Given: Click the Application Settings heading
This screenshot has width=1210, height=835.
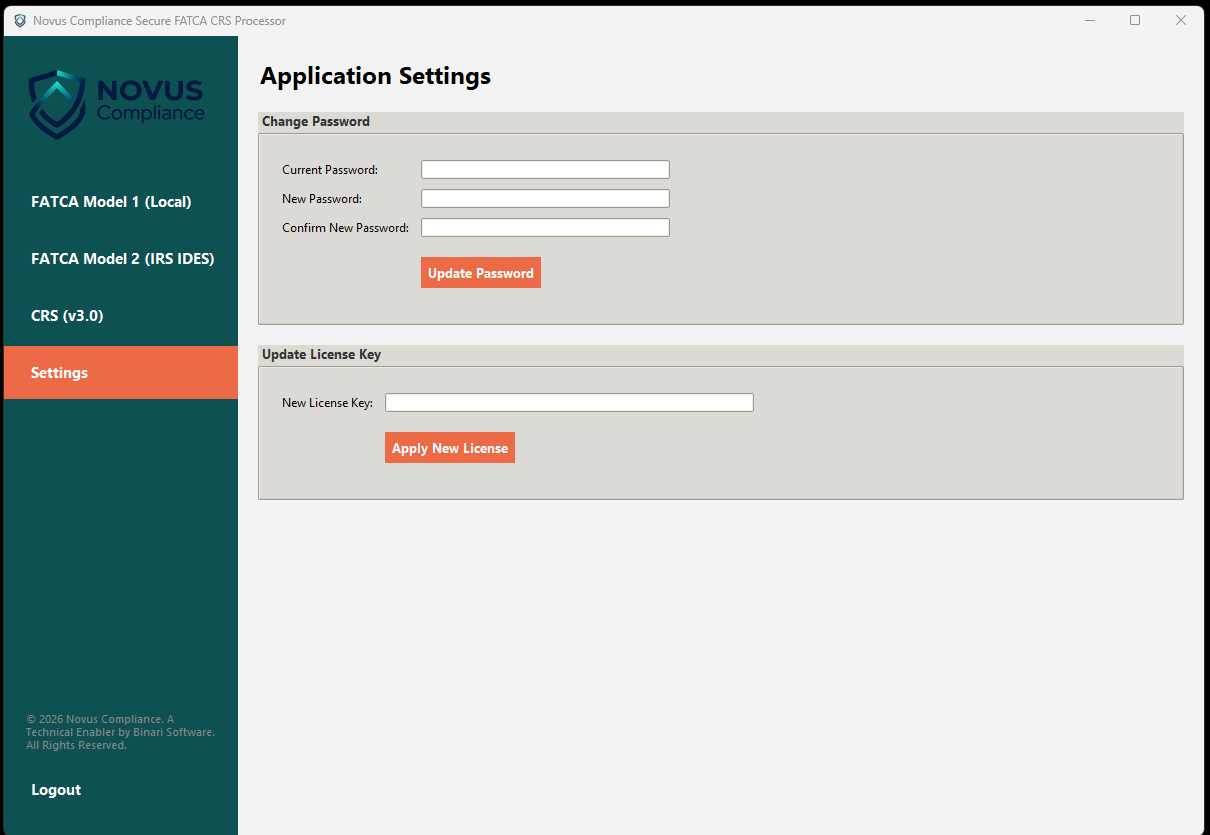Looking at the screenshot, I should click(x=376, y=76).
